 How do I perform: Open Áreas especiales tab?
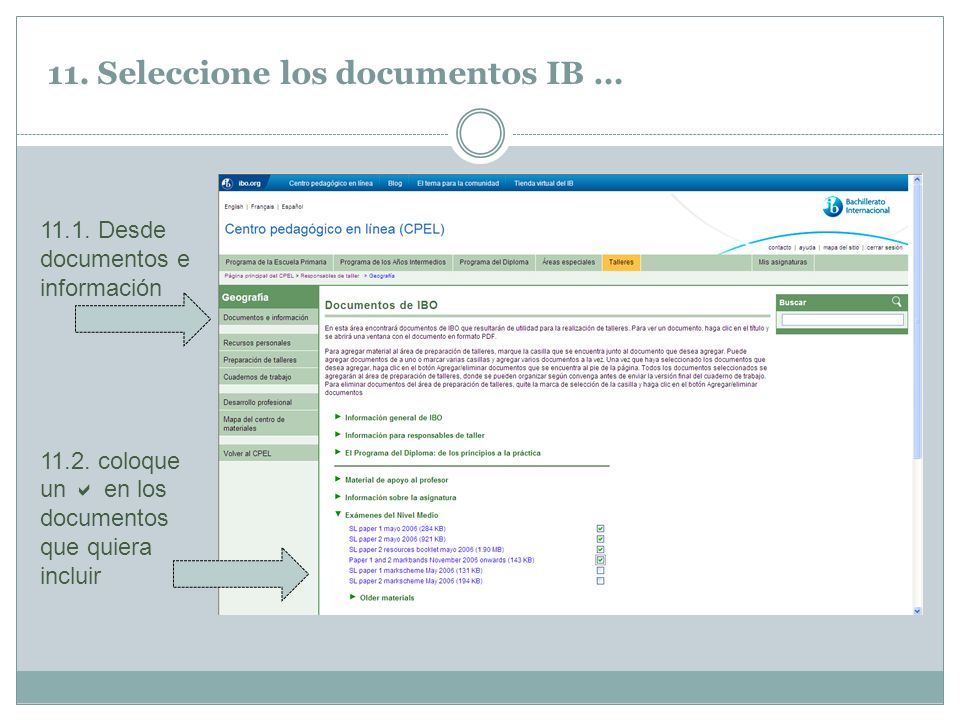click(569, 262)
